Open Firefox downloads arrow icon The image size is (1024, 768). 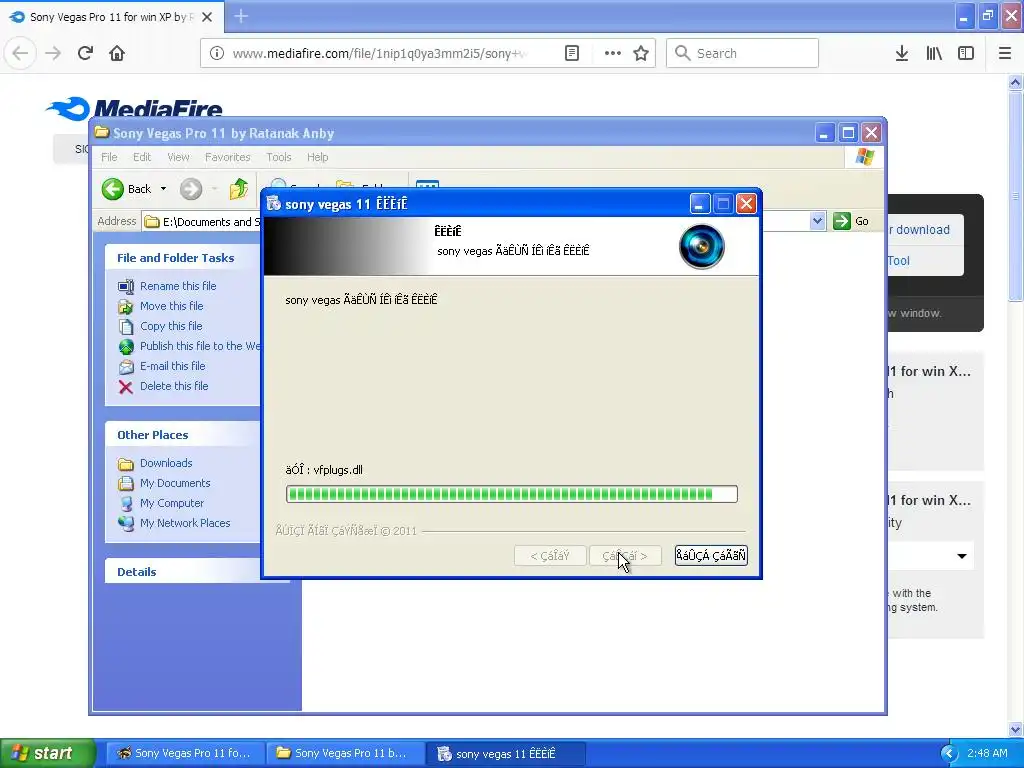(901, 53)
